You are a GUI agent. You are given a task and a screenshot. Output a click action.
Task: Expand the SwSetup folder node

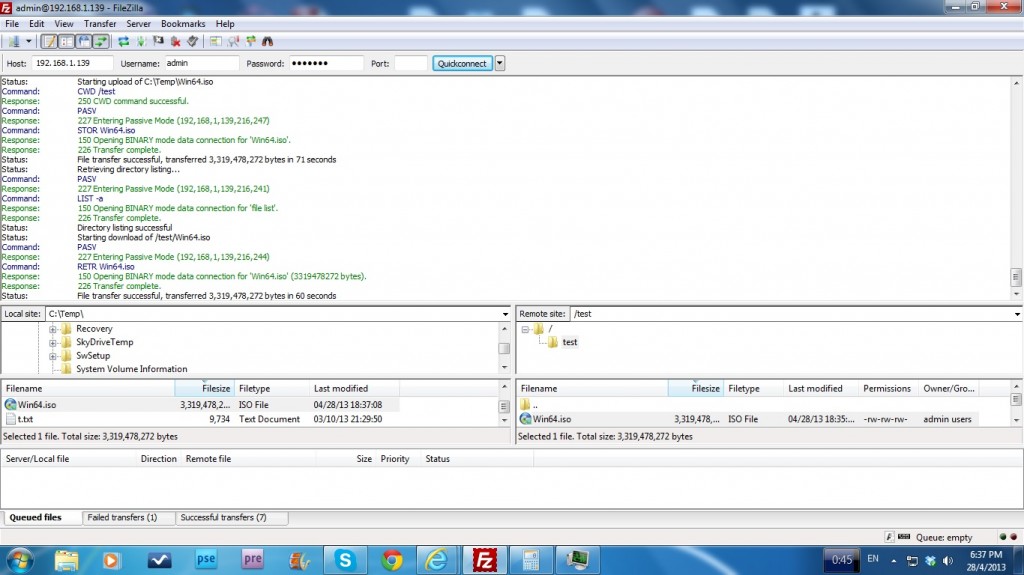click(53, 356)
